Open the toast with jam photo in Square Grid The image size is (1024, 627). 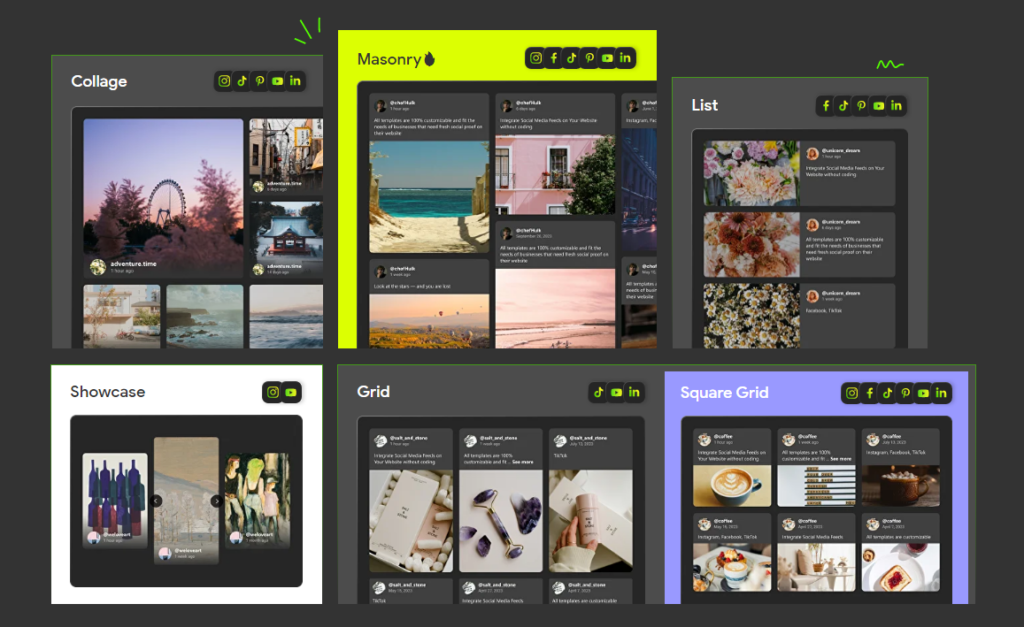pos(901,568)
